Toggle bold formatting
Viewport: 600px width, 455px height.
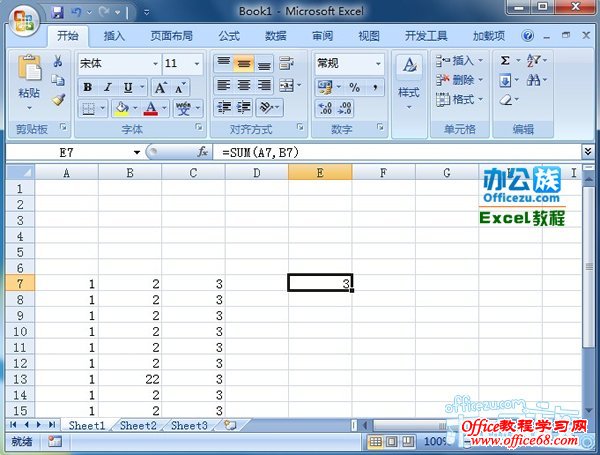click(x=88, y=88)
